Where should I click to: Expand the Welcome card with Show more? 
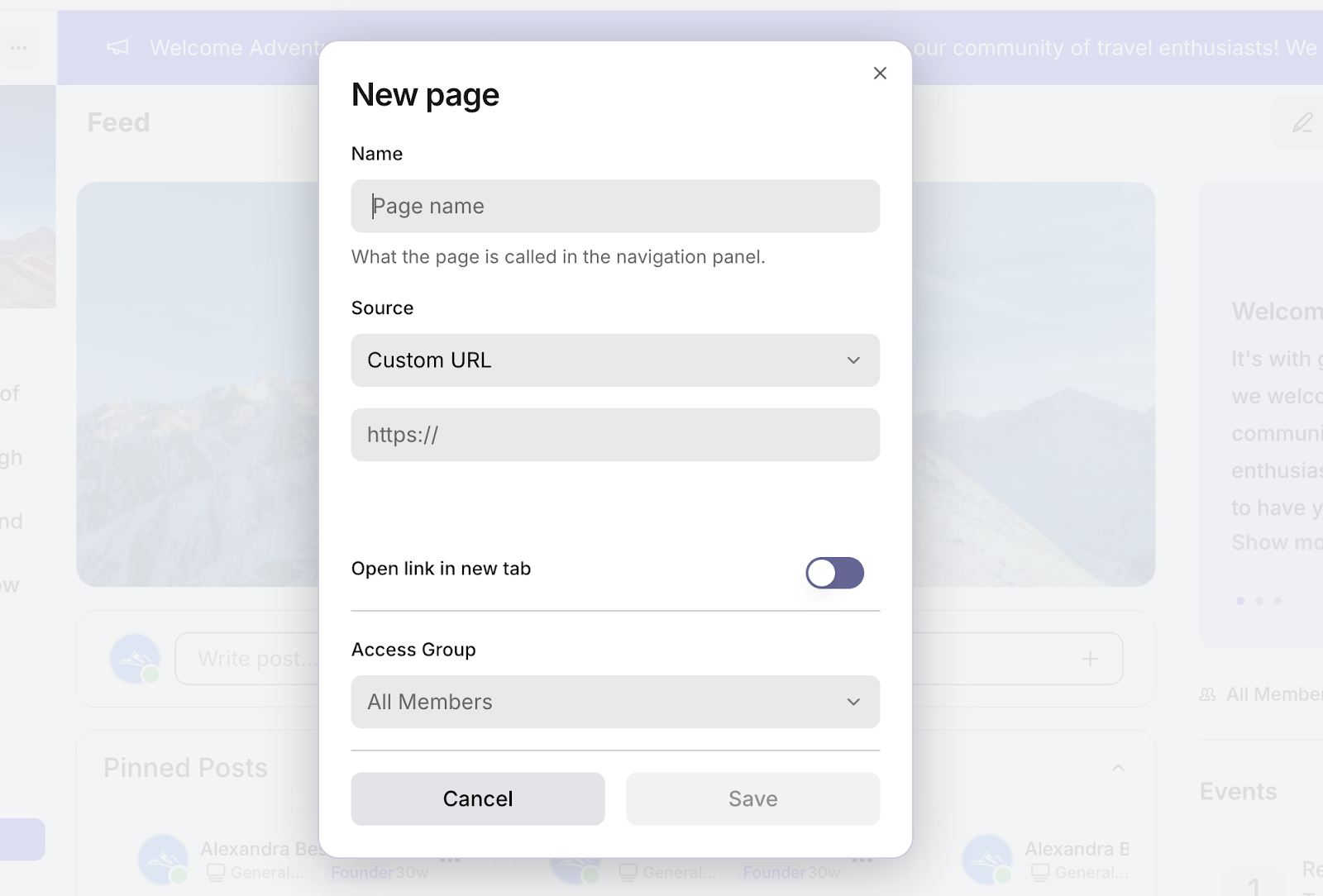1273,542
